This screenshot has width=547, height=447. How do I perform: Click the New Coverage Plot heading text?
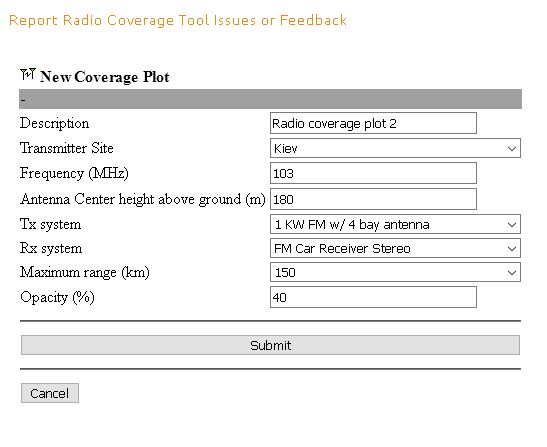click(x=105, y=77)
